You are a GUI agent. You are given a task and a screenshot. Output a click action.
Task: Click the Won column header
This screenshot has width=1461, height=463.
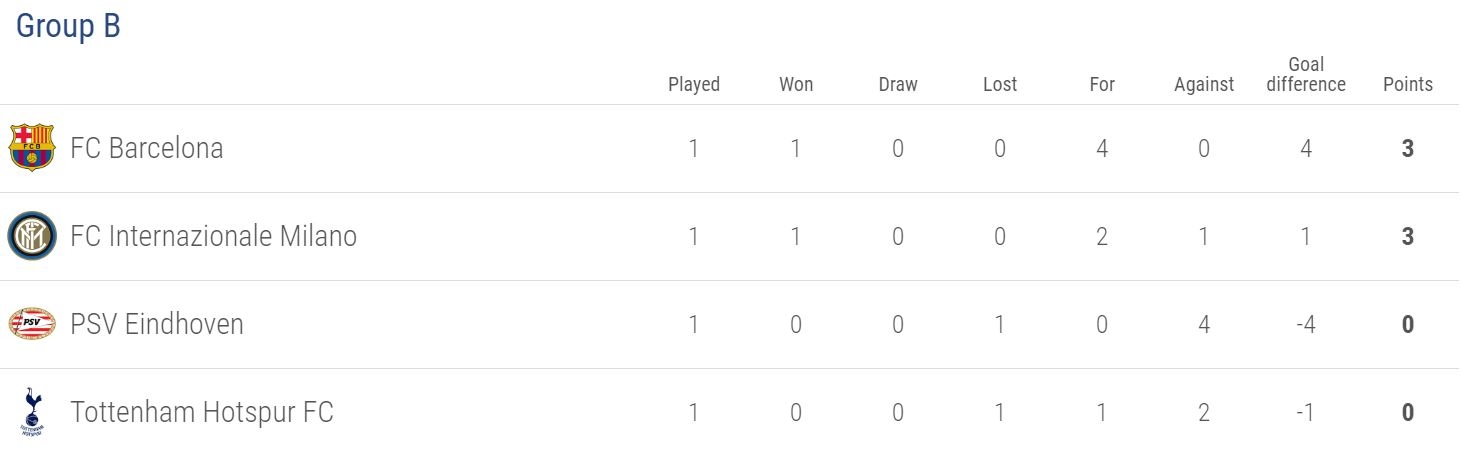click(796, 84)
